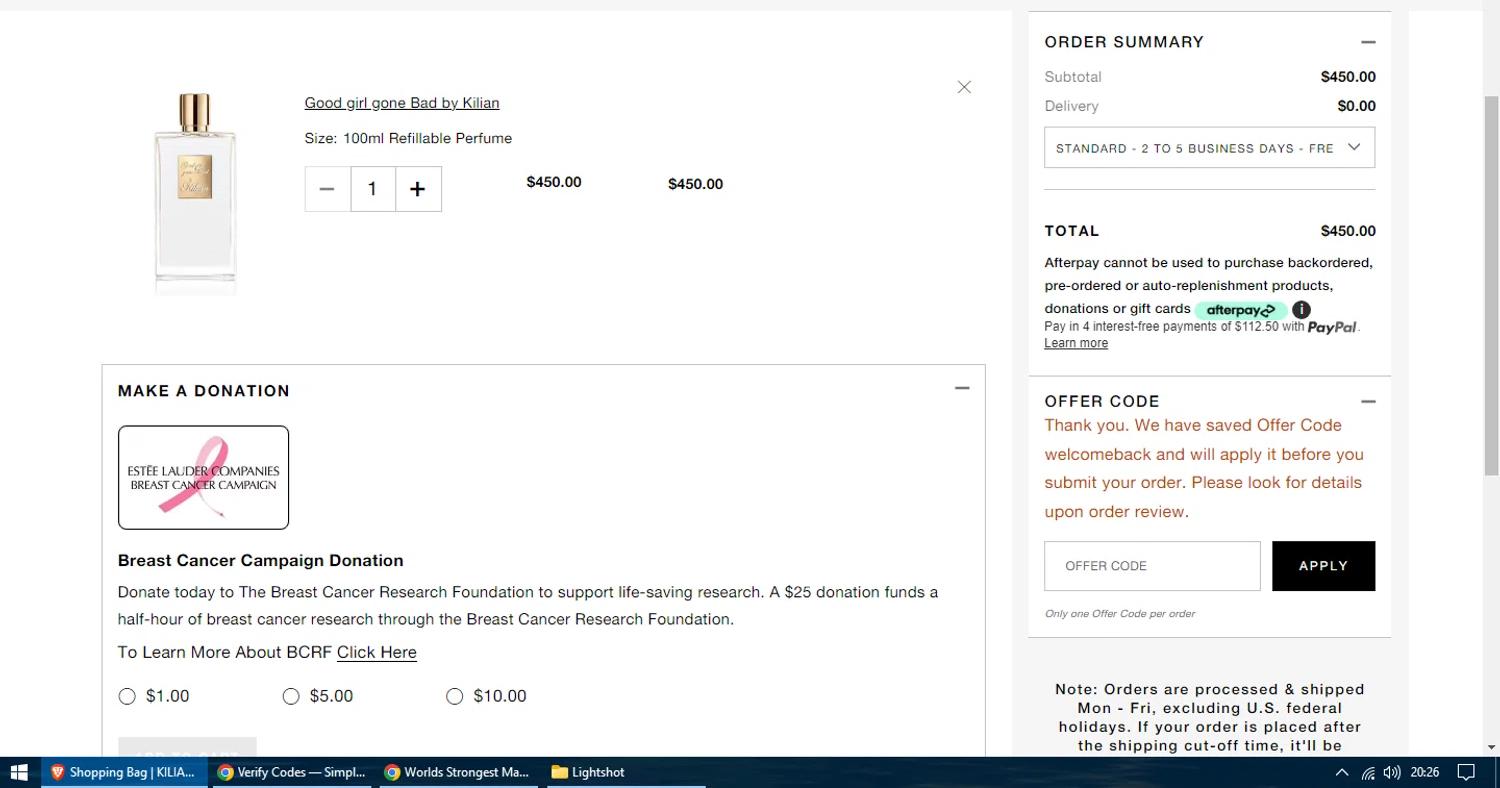Click the Breast Cancer Campaign logo
The height and width of the screenshot is (788, 1500).
[x=203, y=477]
